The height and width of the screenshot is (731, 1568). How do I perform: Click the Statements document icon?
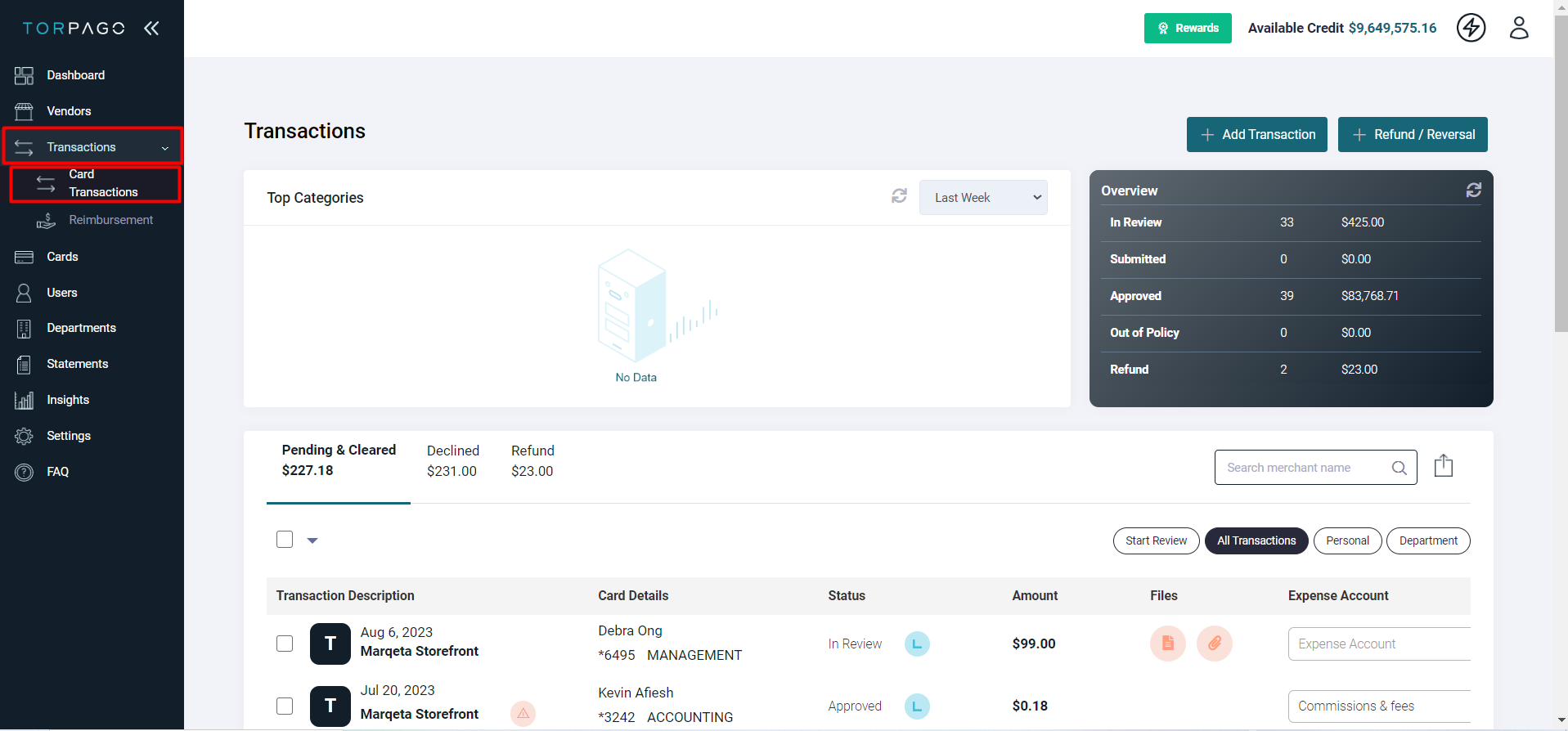click(24, 364)
